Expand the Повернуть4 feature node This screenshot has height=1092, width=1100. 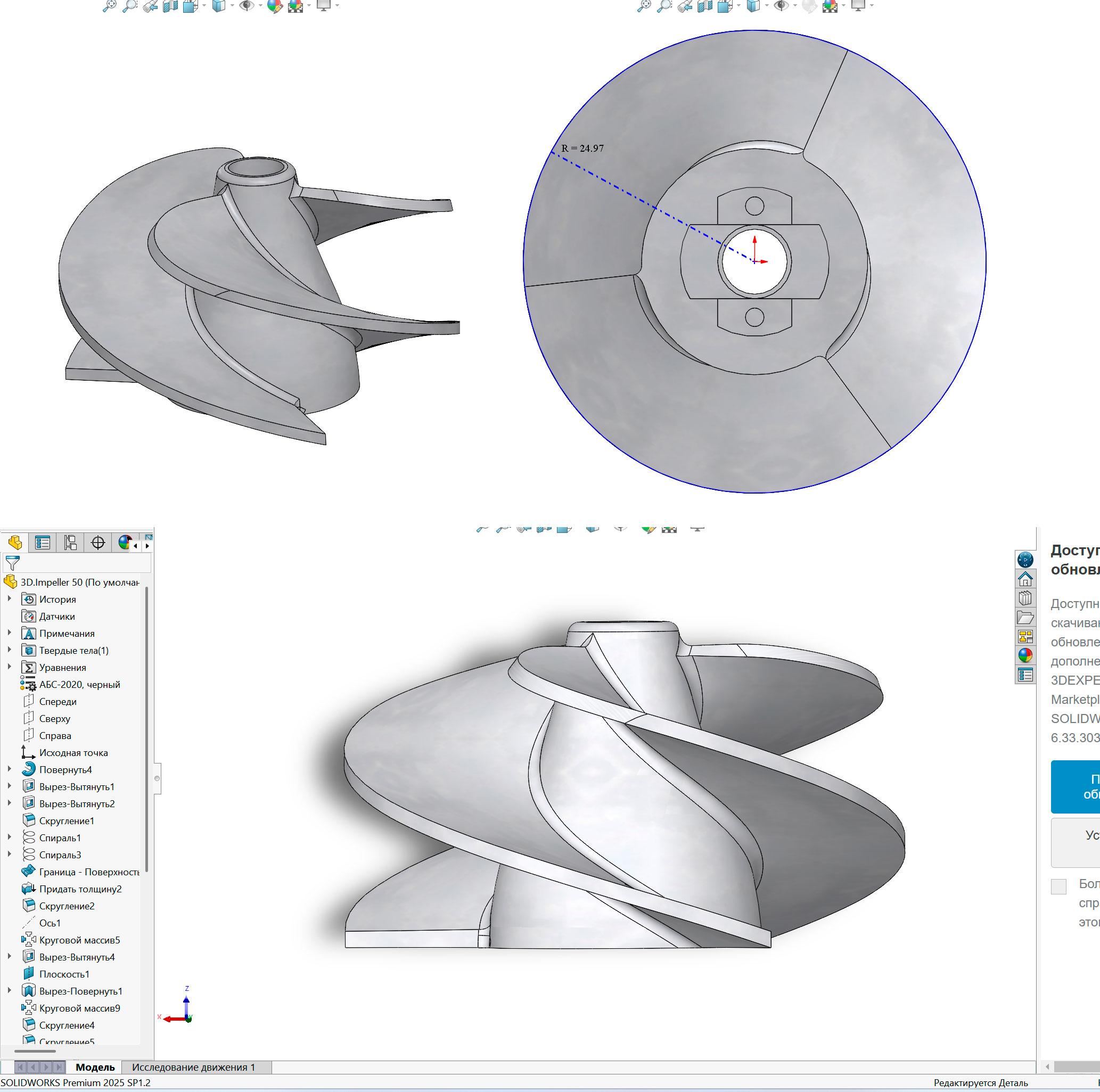coord(9,769)
